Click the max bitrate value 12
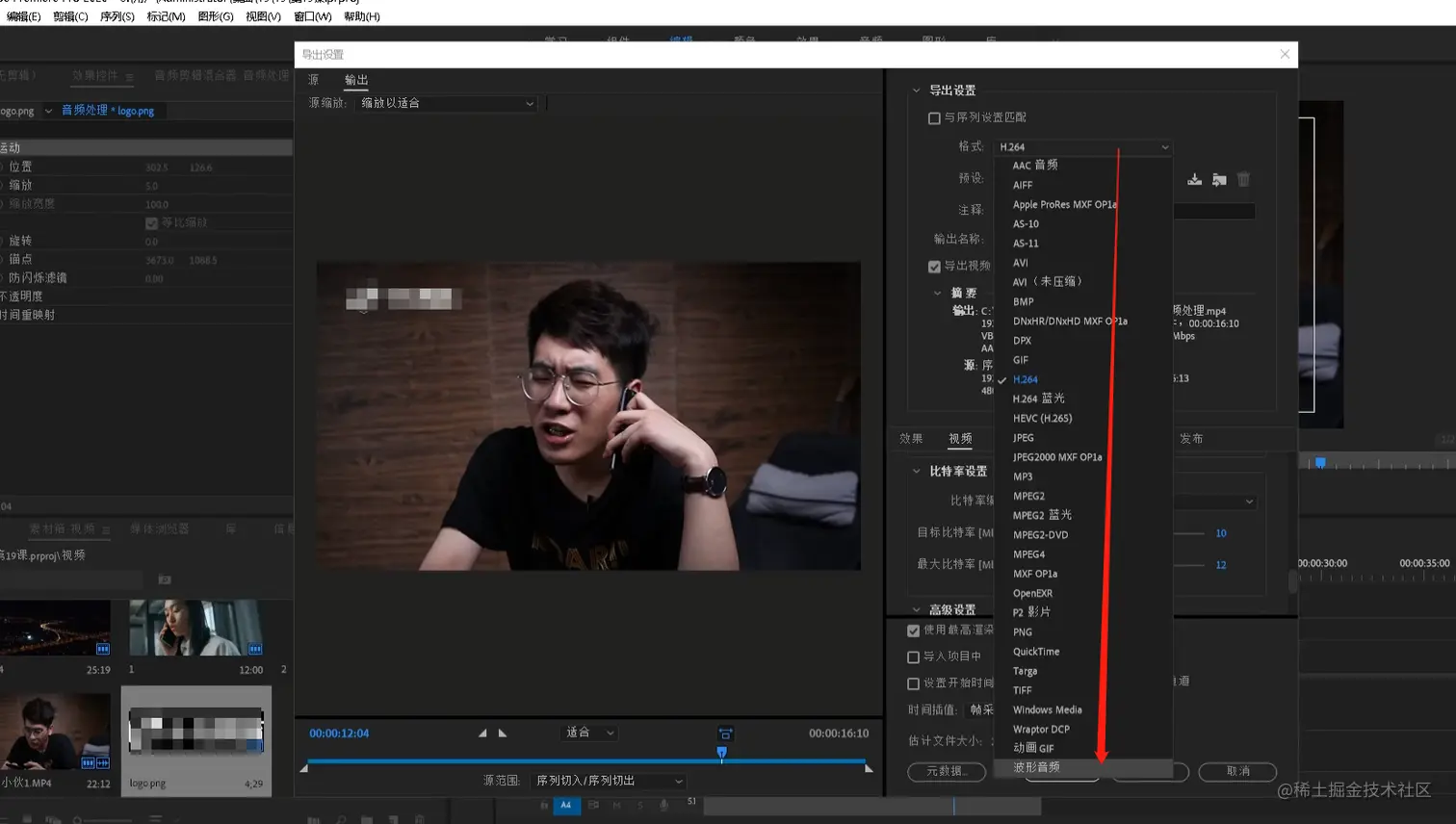 click(x=1221, y=565)
